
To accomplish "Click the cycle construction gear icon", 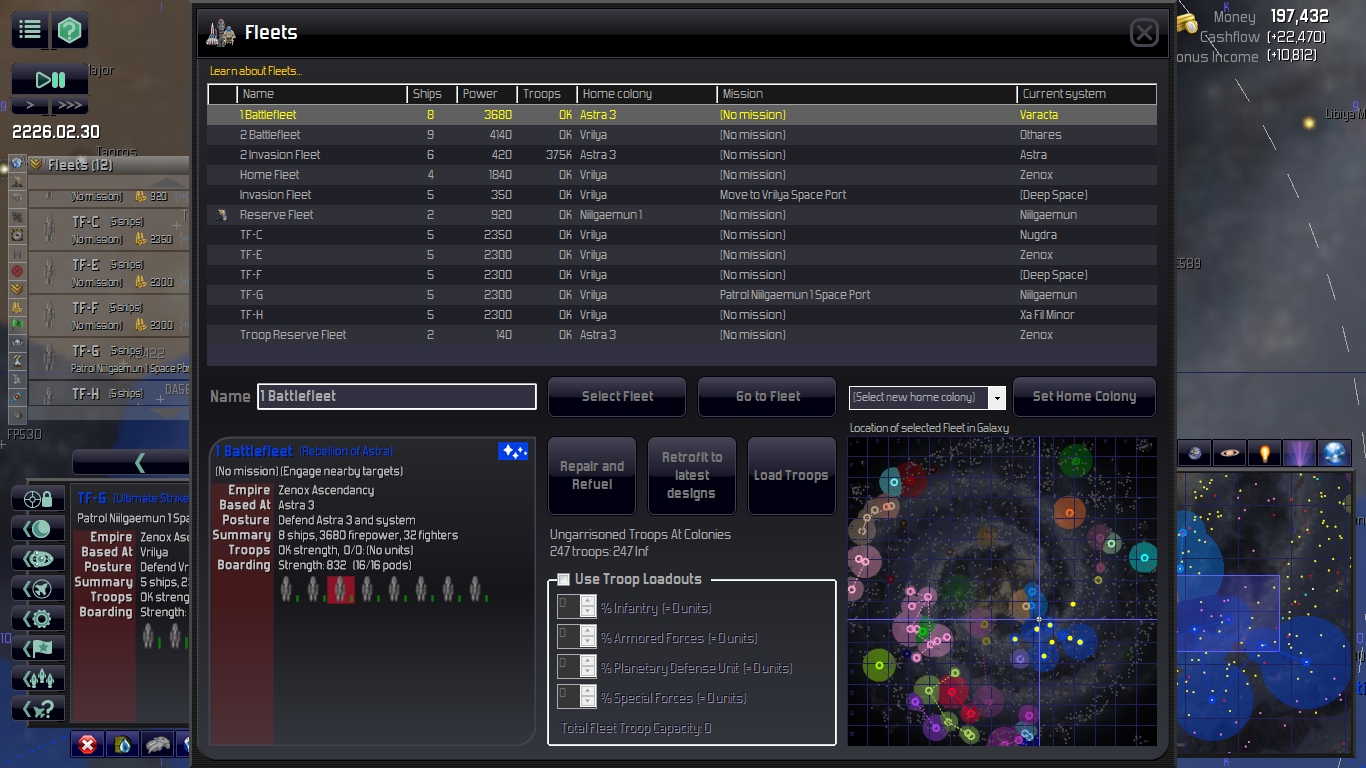I will coord(38,618).
